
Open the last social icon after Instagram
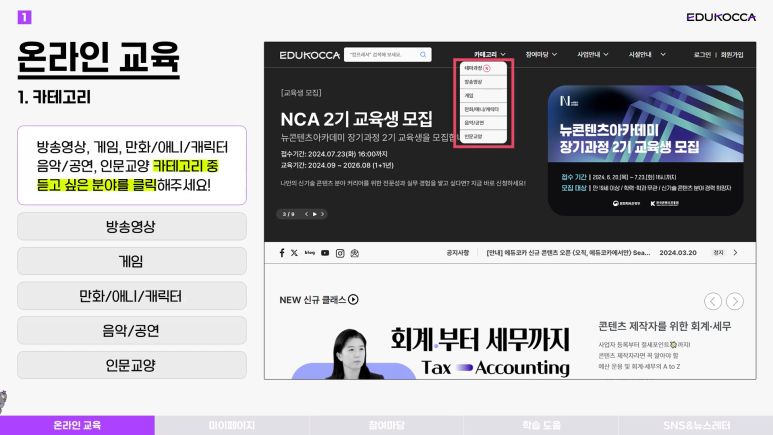point(354,253)
